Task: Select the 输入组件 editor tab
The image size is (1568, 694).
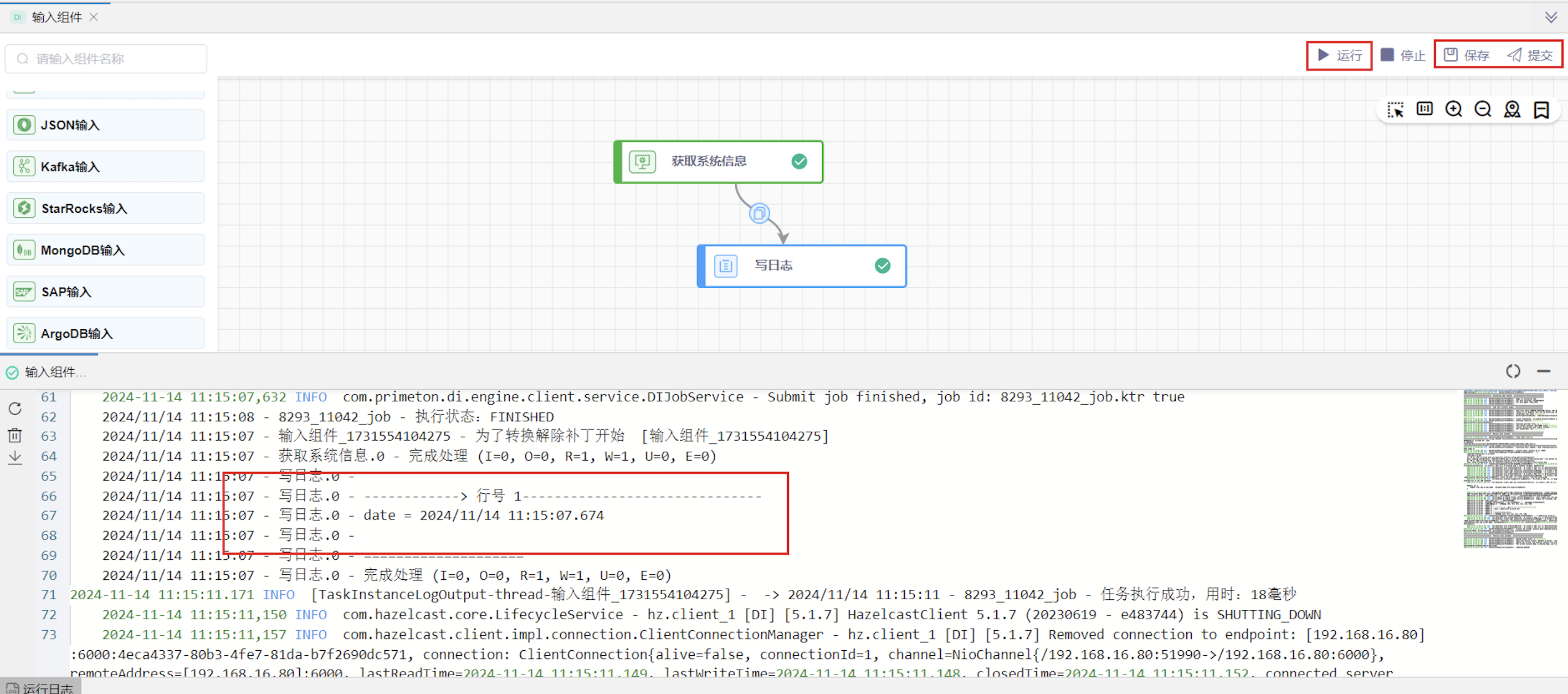Action: pyautogui.click(x=56, y=17)
